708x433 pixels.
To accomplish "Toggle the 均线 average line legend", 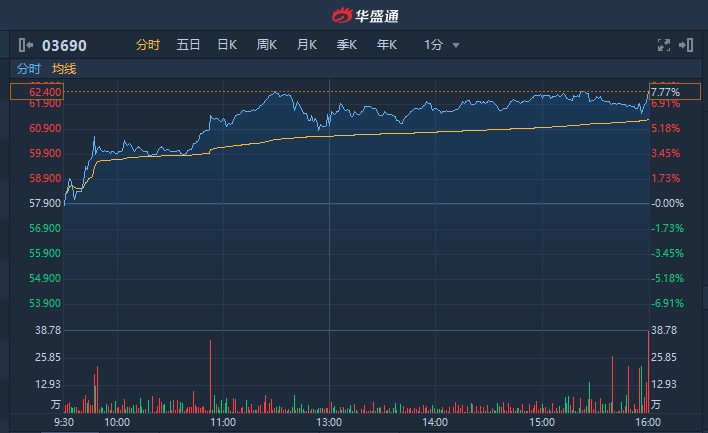I will pos(64,69).
